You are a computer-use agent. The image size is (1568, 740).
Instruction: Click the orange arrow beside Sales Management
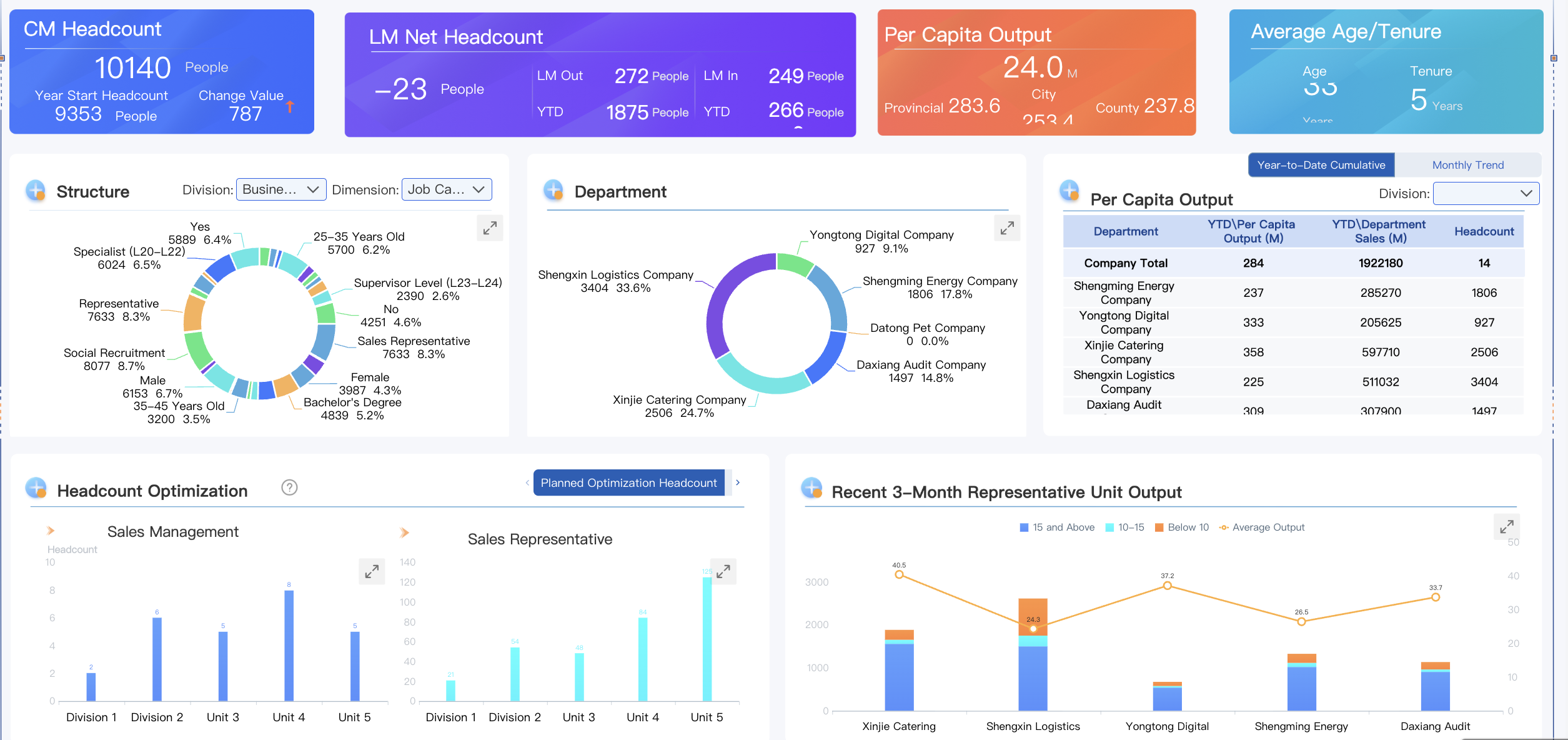pos(51,531)
